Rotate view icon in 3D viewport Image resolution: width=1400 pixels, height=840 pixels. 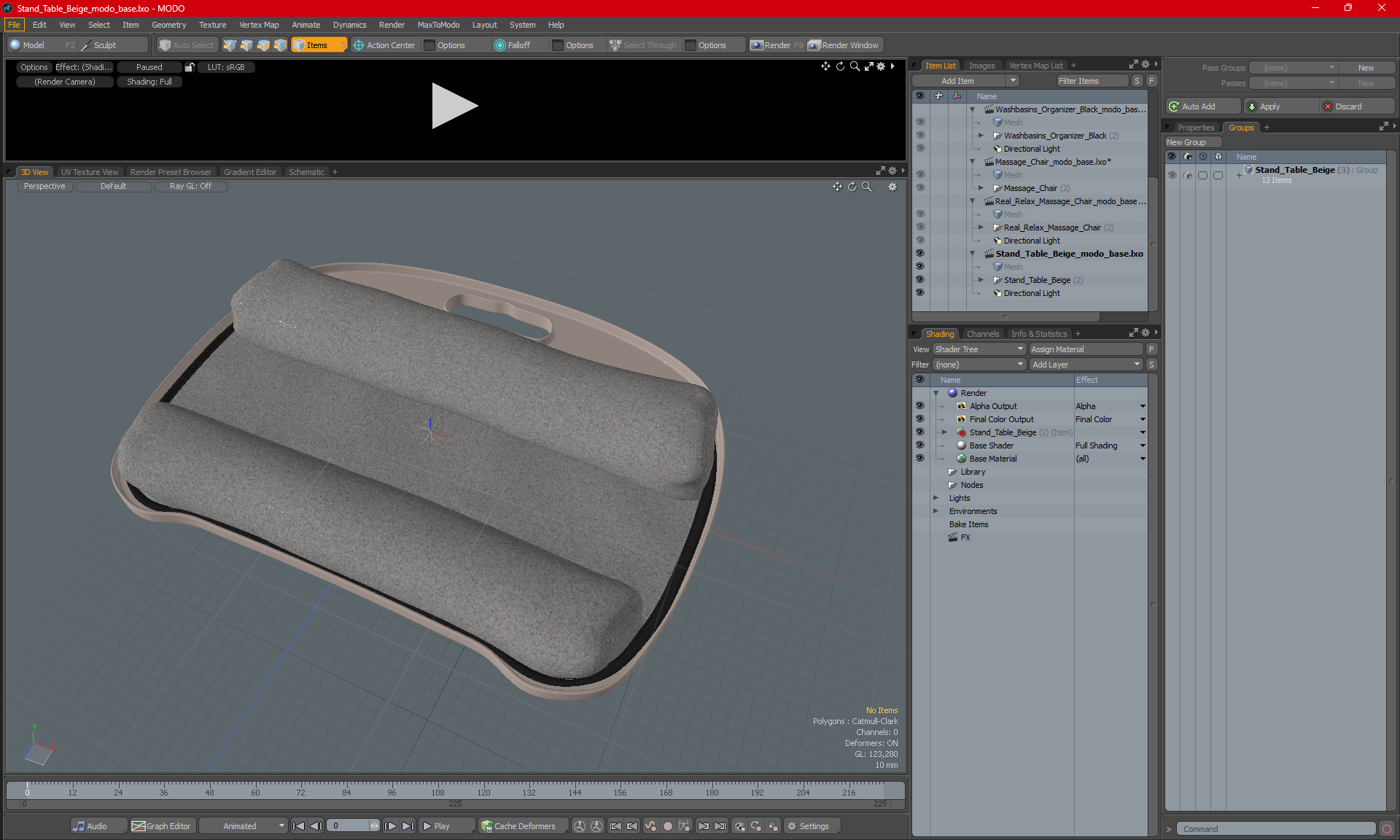[852, 187]
